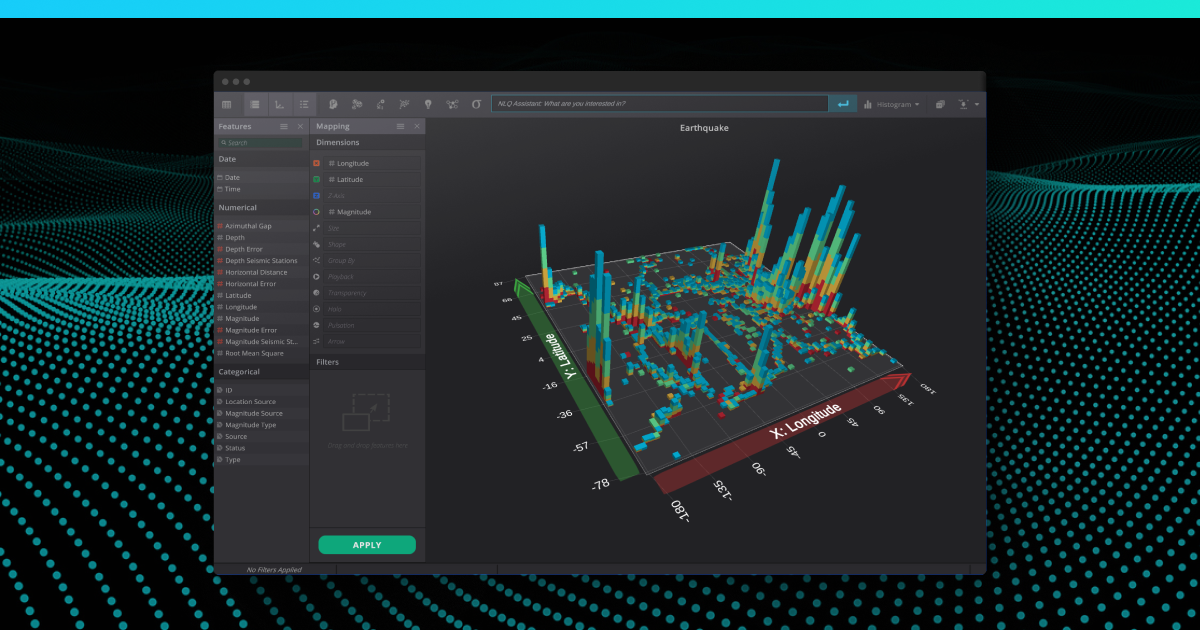1200x630 pixels.
Task: Expand the export options dropdown arrow
Action: tap(977, 104)
